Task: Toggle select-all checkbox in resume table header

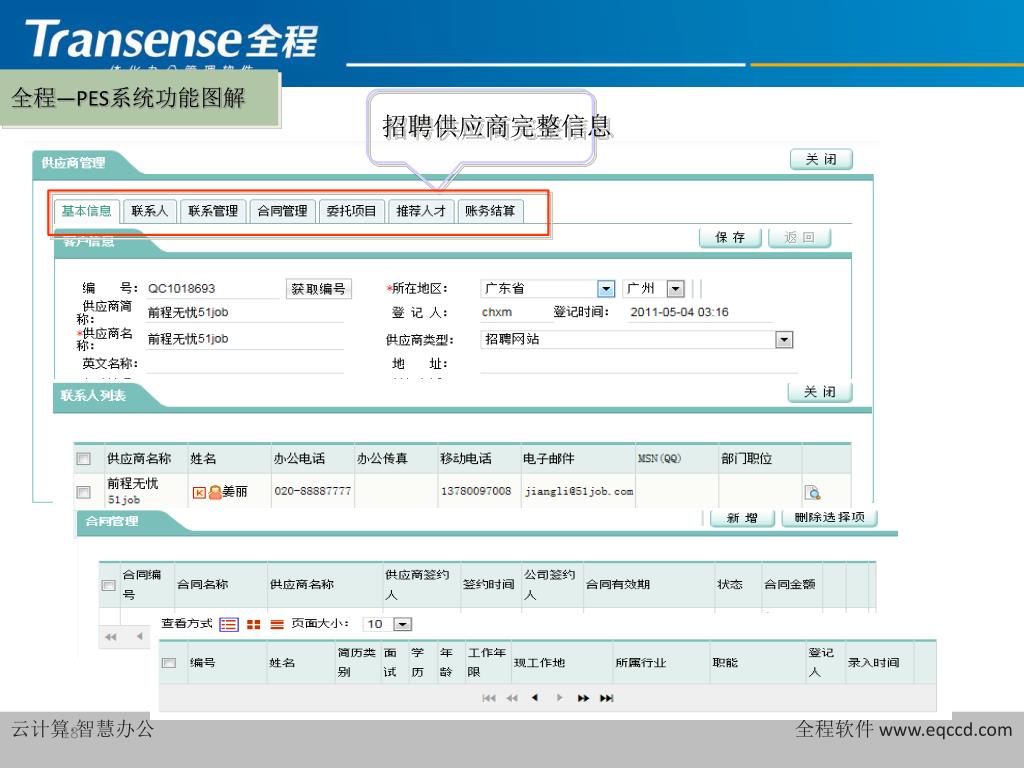Action: click(169, 663)
